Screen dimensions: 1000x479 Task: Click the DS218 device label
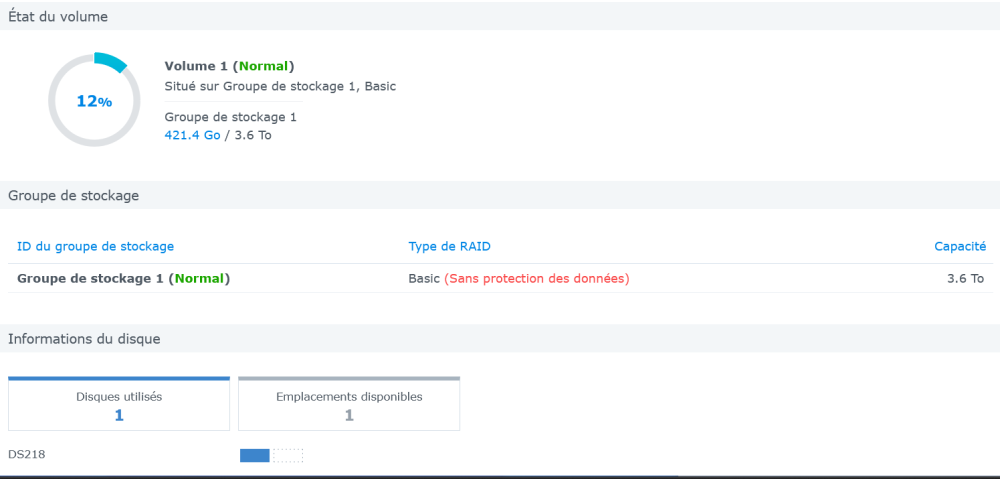coord(26,455)
